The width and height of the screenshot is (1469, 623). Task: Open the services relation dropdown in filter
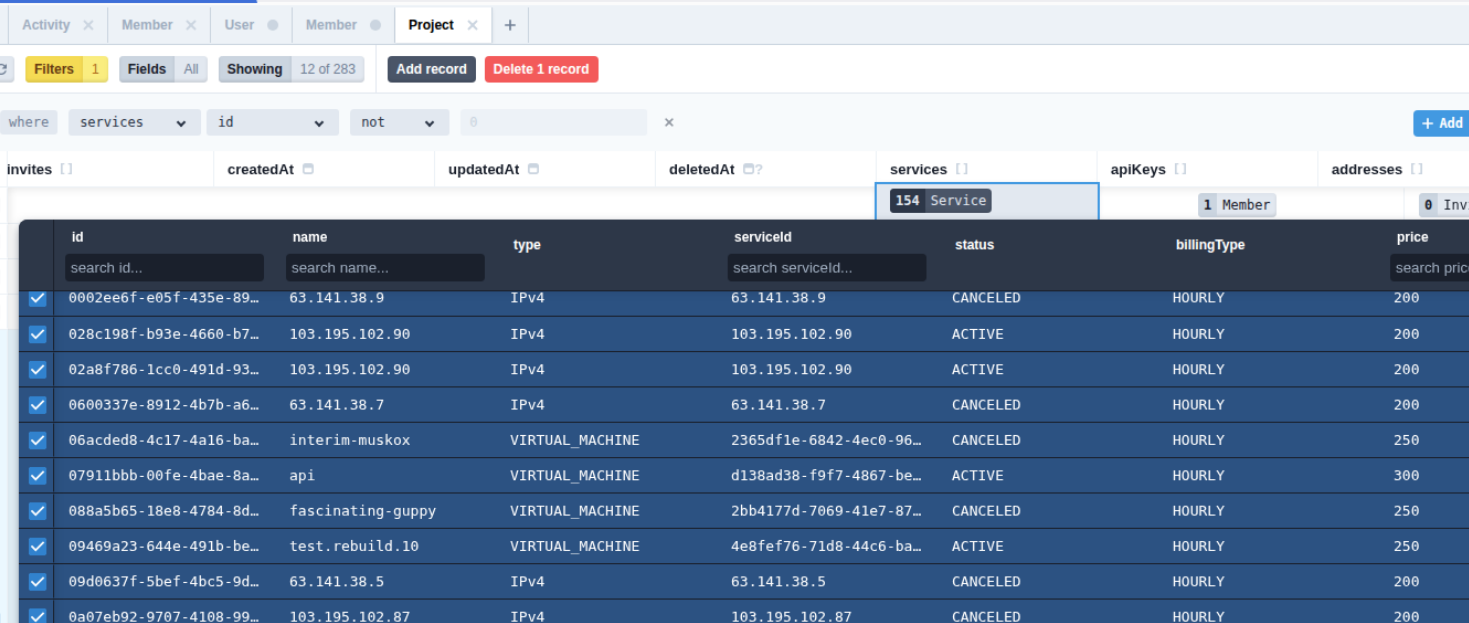pyautogui.click(x=134, y=122)
